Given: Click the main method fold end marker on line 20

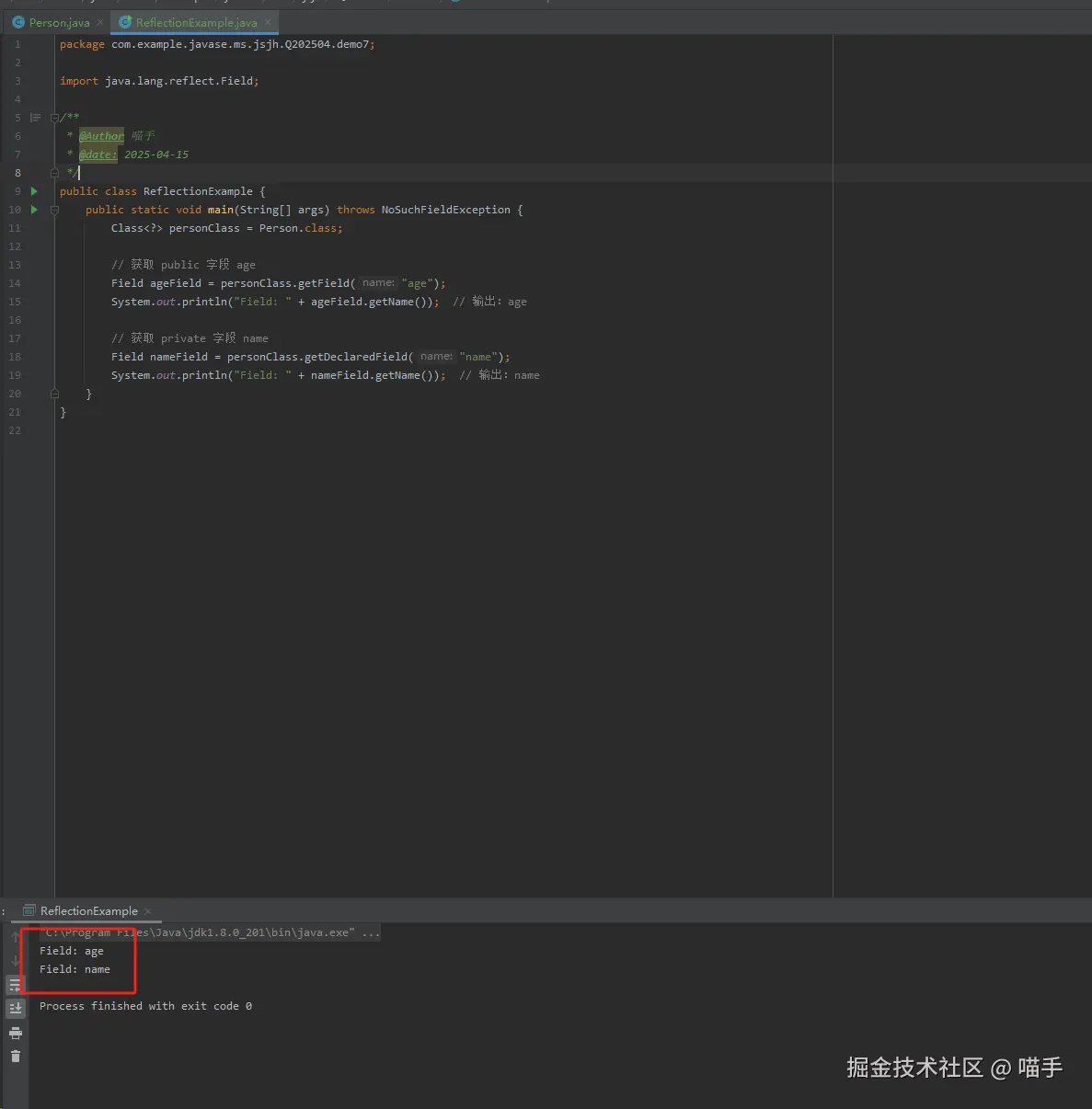Looking at the screenshot, I should (54, 394).
